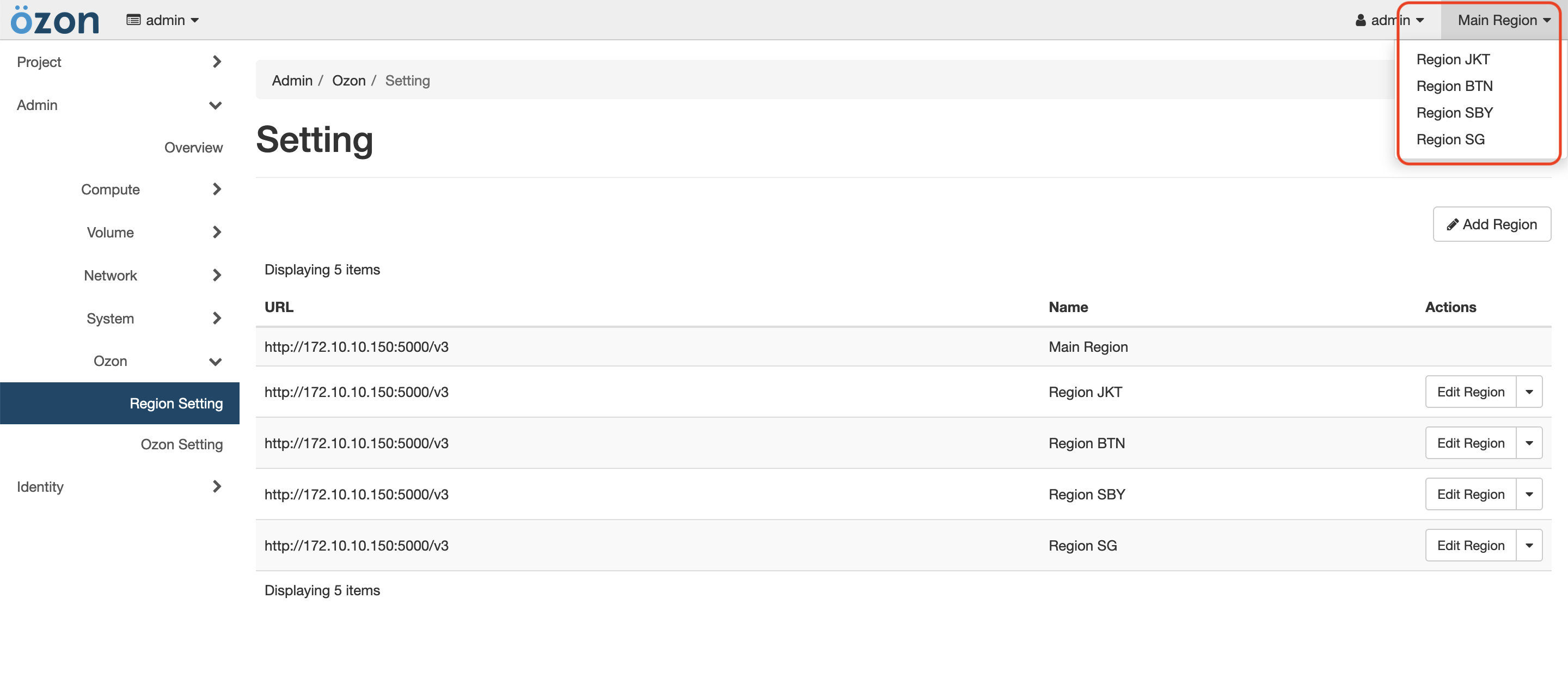Viewport: 1568px width, 696px height.
Task: Select the Region SBY name cell in table
Action: 1087,494
